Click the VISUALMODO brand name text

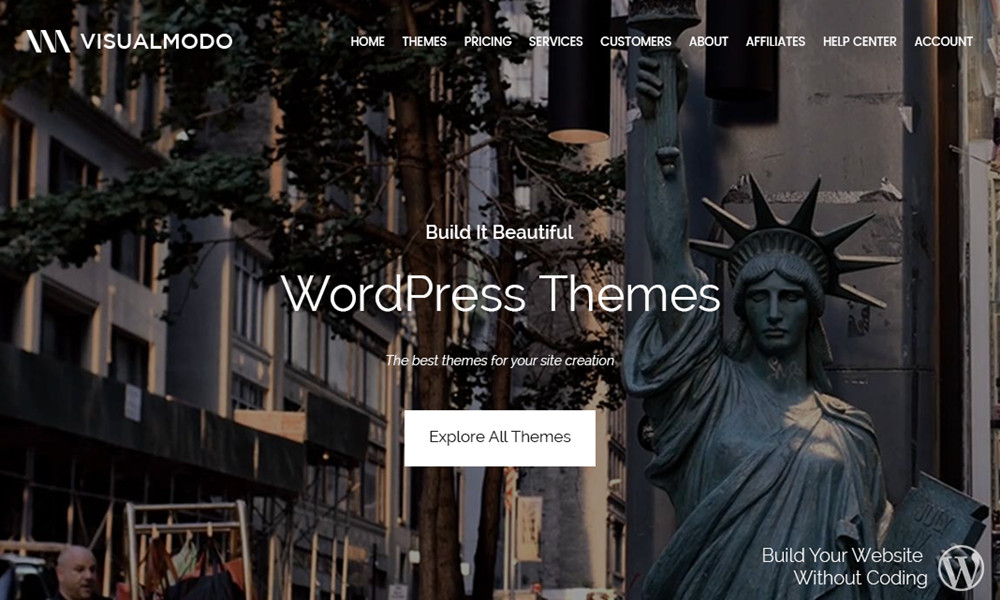[156, 41]
